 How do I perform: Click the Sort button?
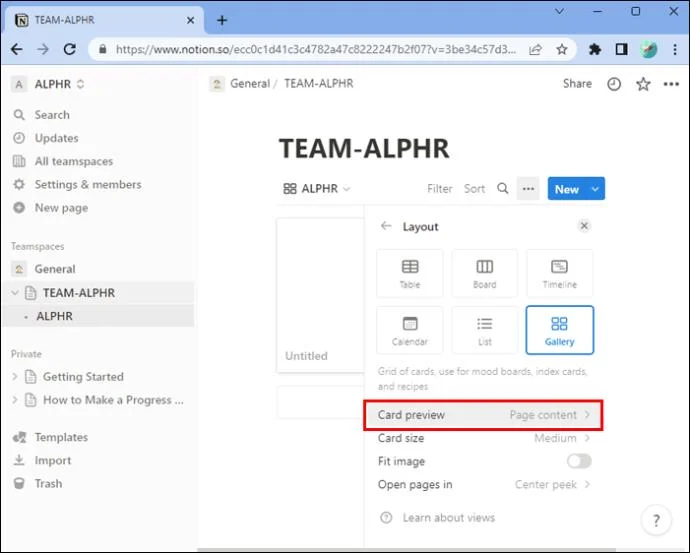474,189
